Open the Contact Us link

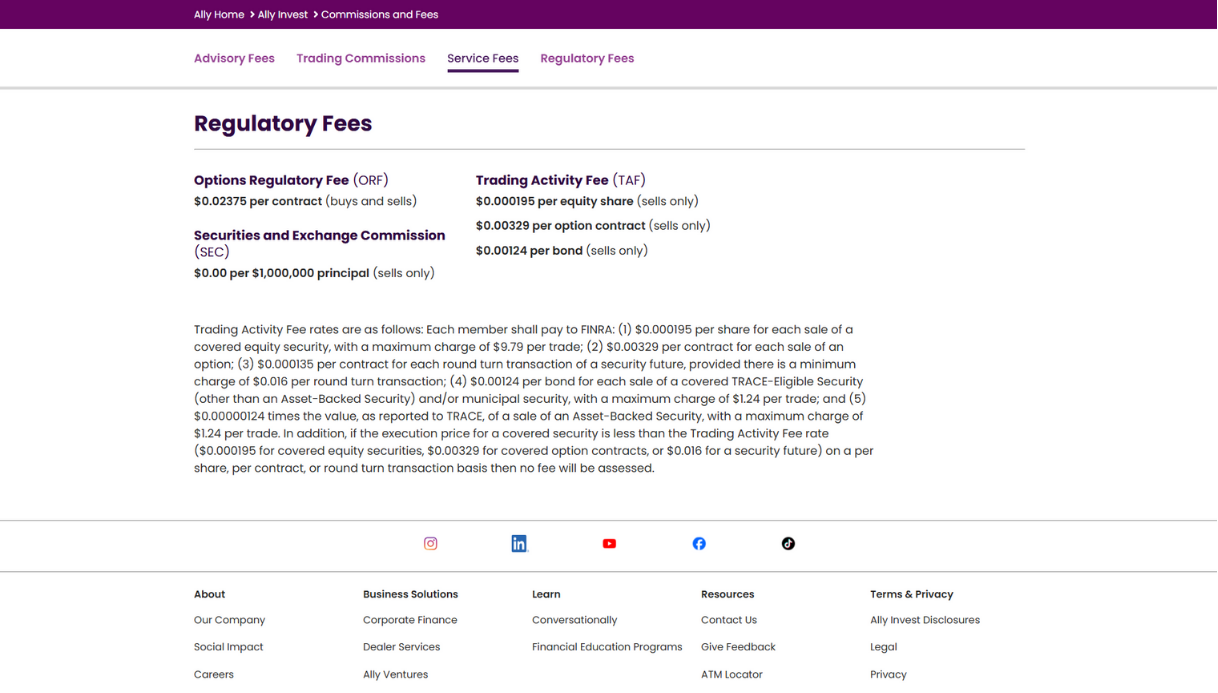click(729, 620)
